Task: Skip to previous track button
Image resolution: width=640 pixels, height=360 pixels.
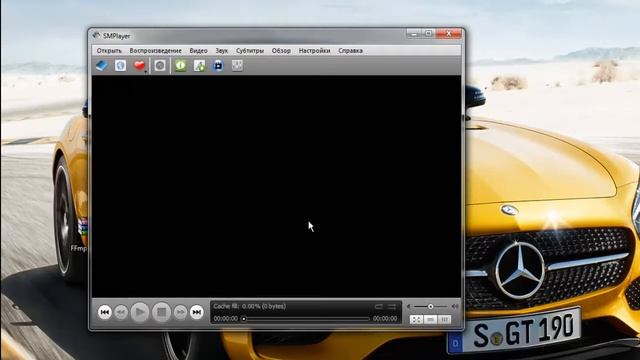Action: (104, 312)
